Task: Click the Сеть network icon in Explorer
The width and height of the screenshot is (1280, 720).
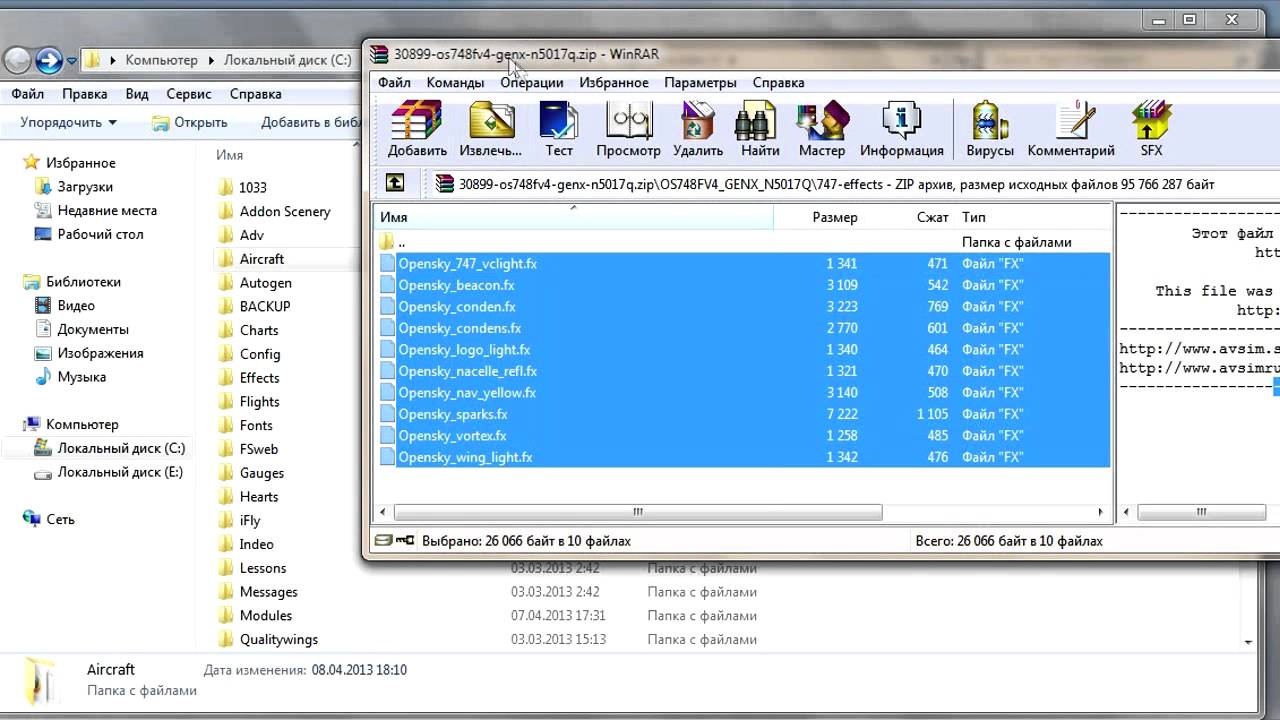Action: tap(32, 519)
